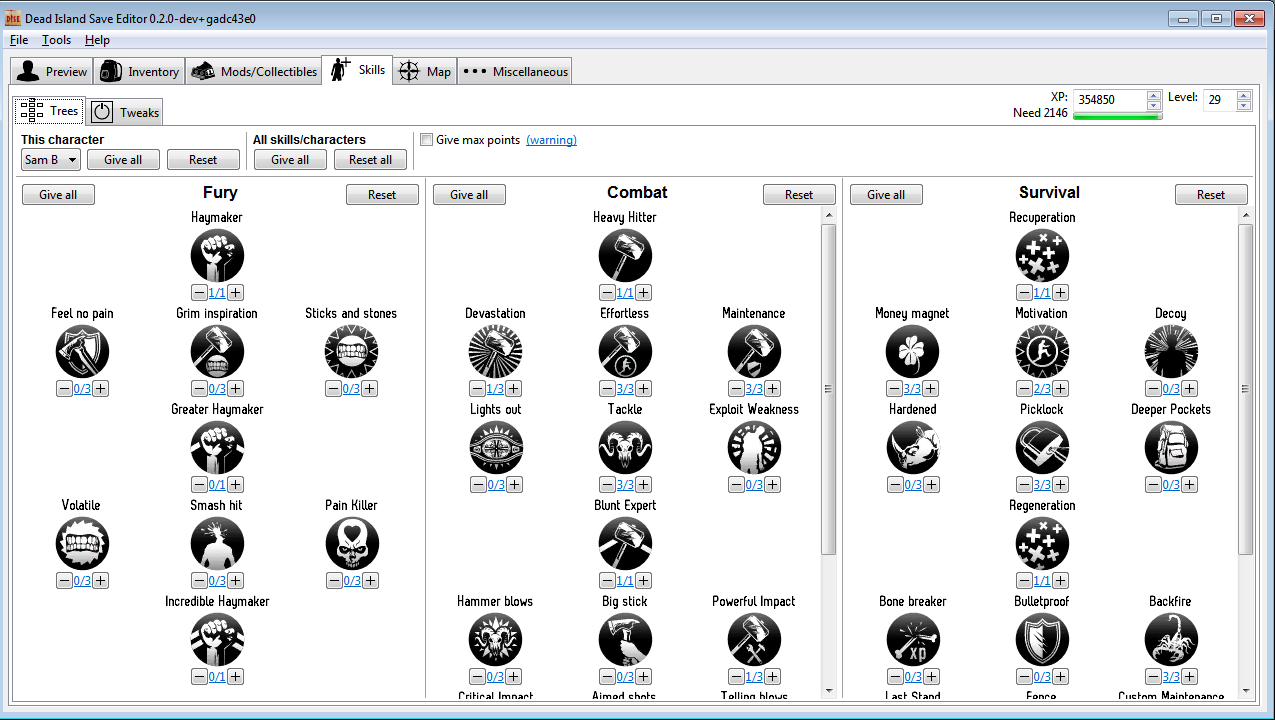Click the Hardened rhino icon

[x=912, y=447]
